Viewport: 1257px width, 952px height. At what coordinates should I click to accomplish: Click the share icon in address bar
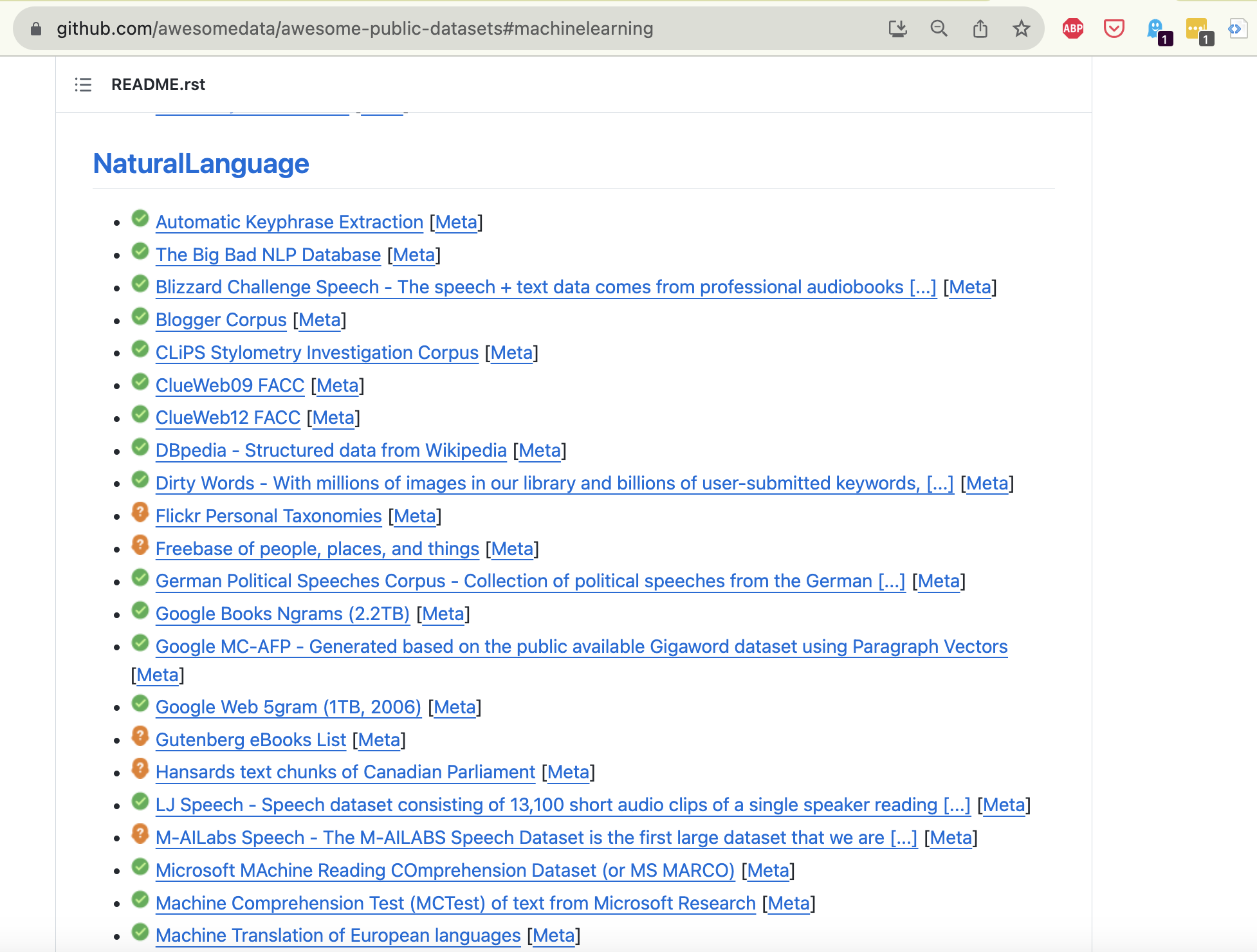pos(980,28)
